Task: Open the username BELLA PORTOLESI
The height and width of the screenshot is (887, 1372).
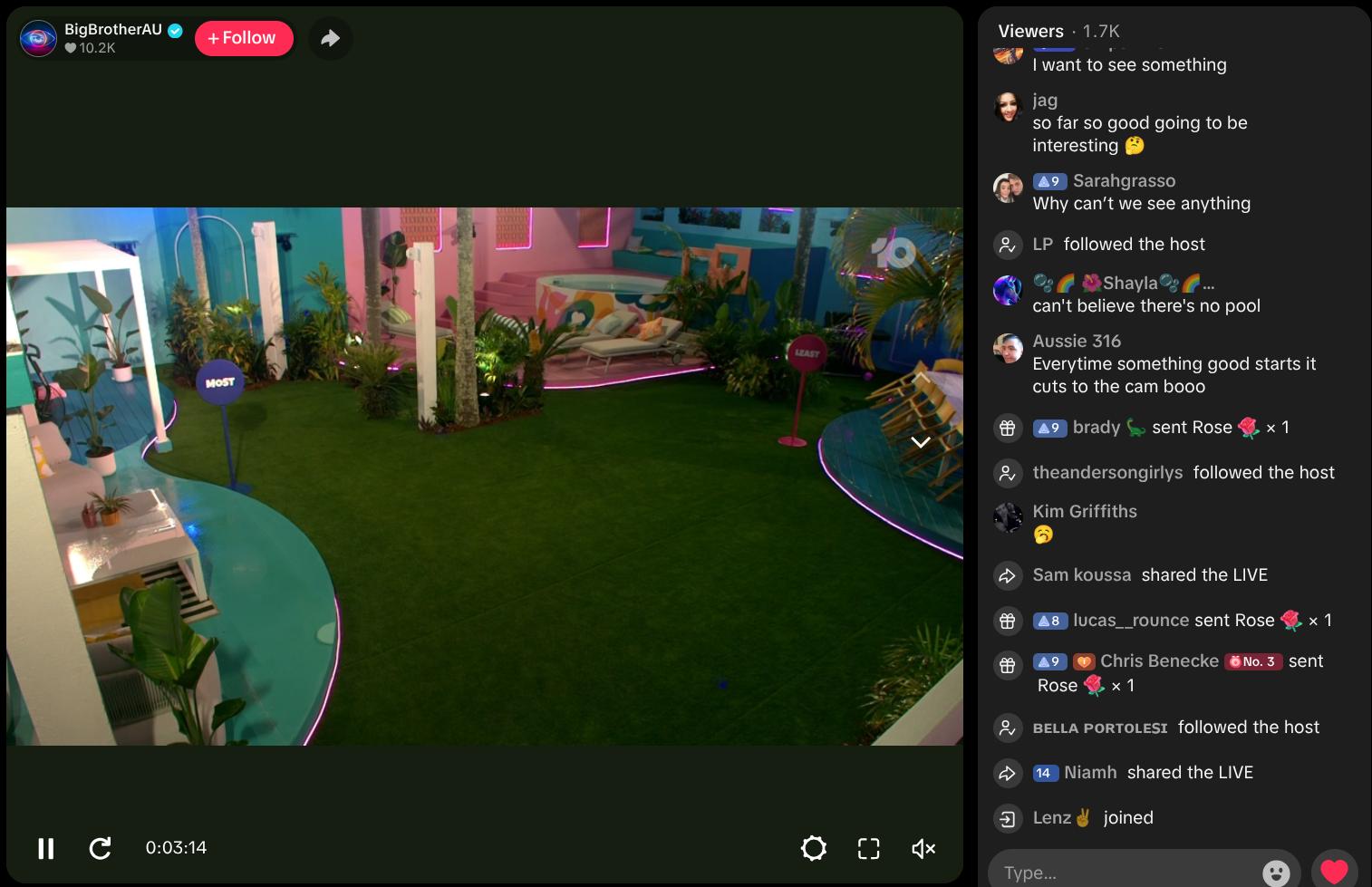Action: [x=1100, y=728]
